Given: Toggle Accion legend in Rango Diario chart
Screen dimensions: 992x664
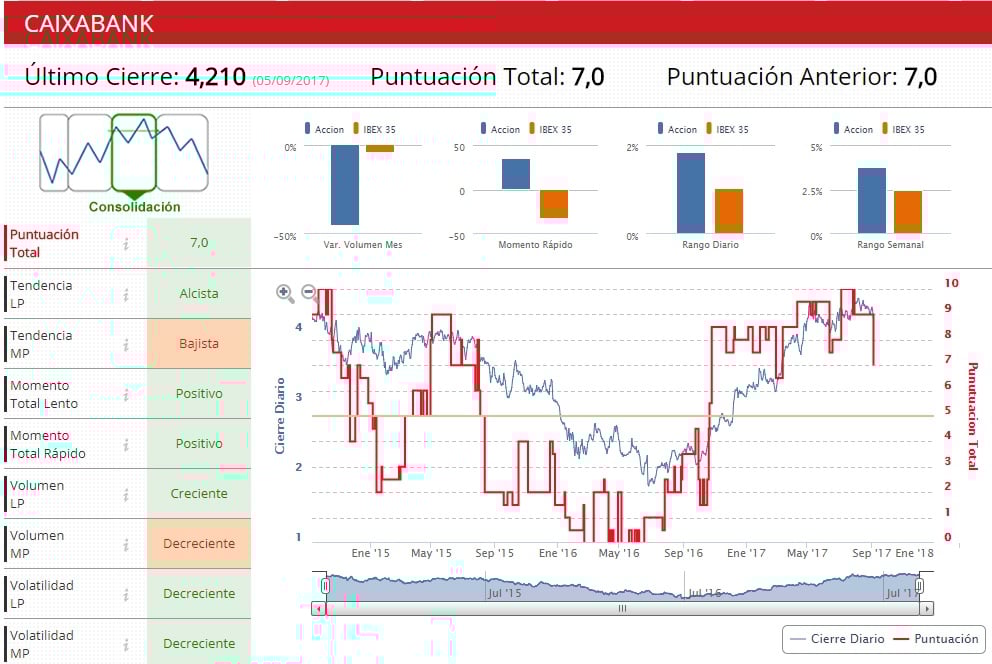Looking at the screenshot, I should (x=678, y=129).
